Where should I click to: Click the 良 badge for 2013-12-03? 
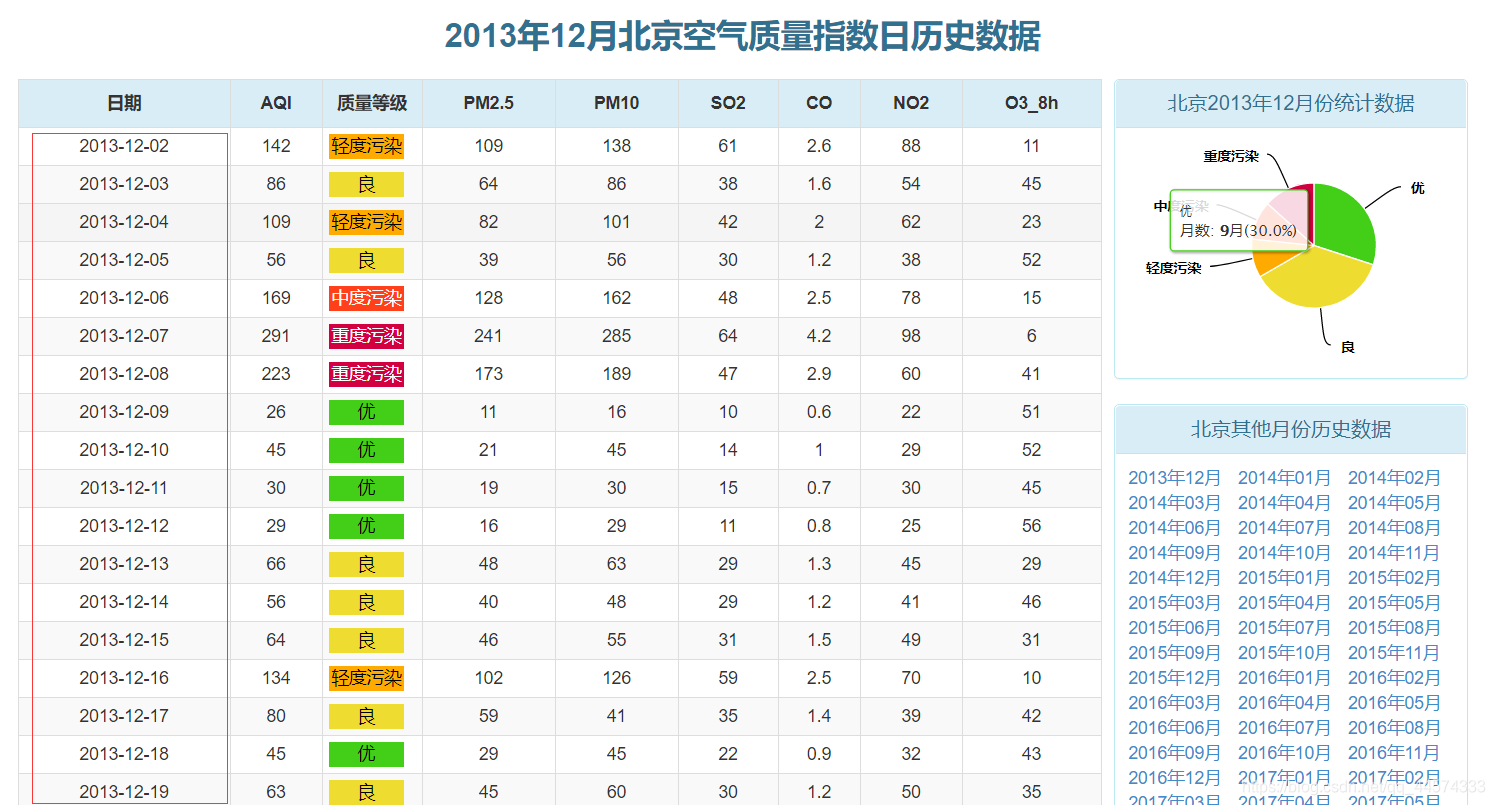click(367, 185)
